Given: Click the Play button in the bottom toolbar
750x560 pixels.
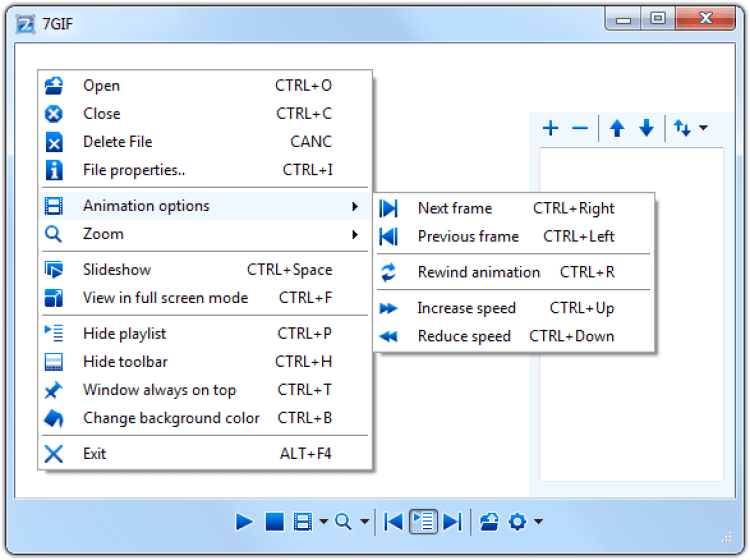Looking at the screenshot, I should [244, 522].
